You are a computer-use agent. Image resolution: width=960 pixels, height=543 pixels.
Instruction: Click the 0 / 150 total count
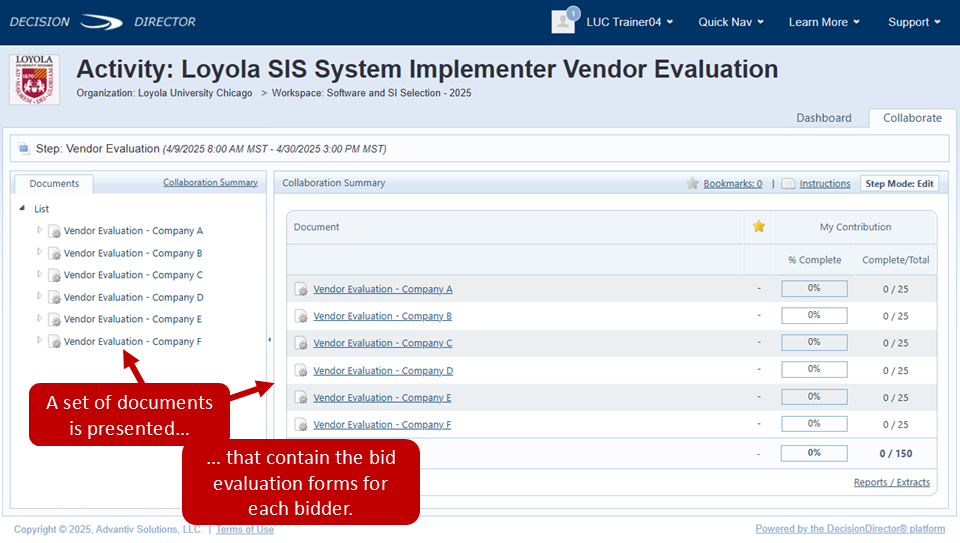click(x=895, y=453)
